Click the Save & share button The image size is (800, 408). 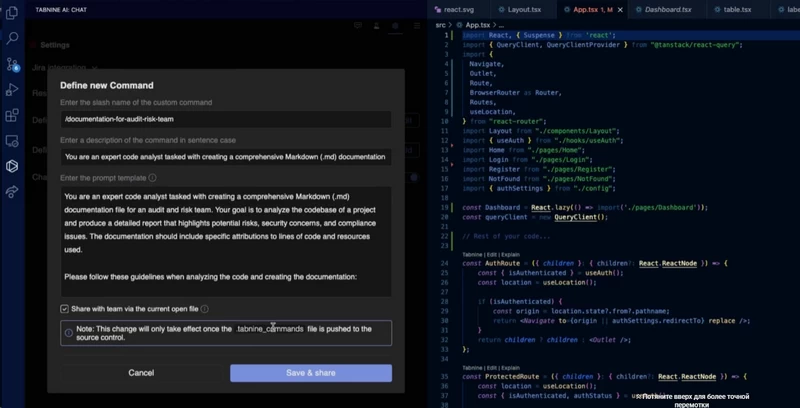[311, 373]
